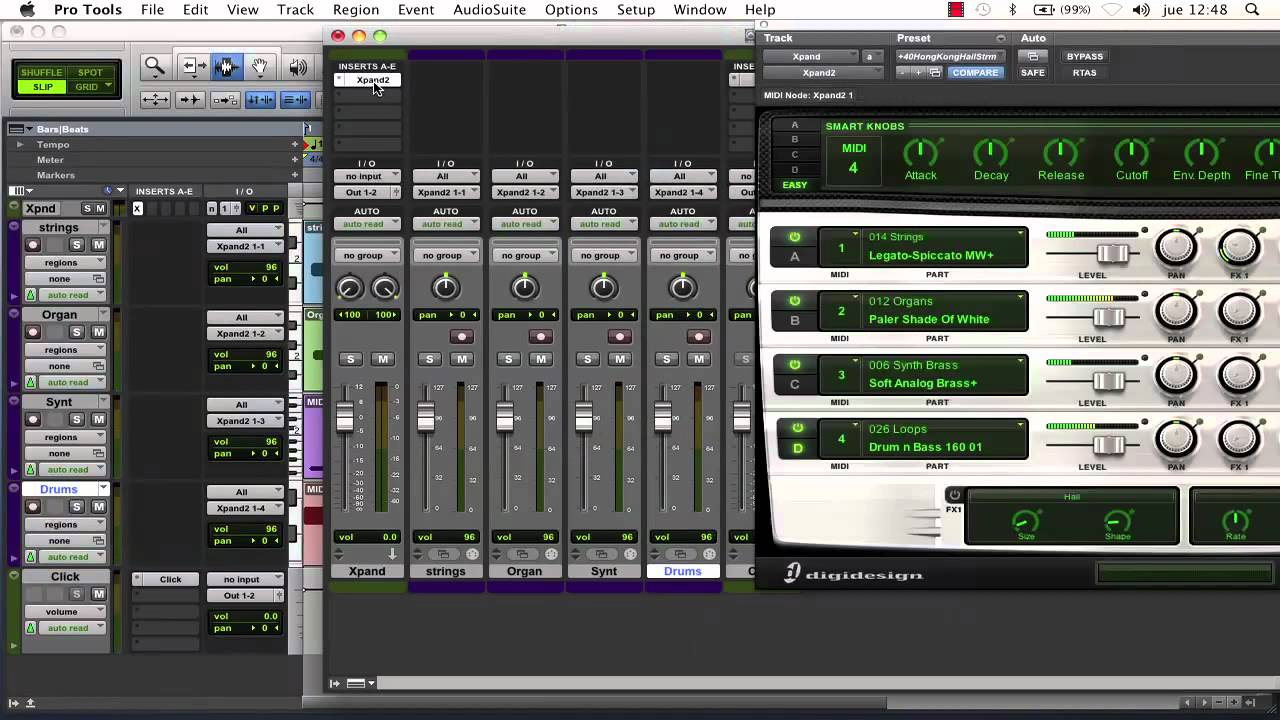Toggle Link Timeline and Edit Selection

pyautogui.click(x=260, y=99)
